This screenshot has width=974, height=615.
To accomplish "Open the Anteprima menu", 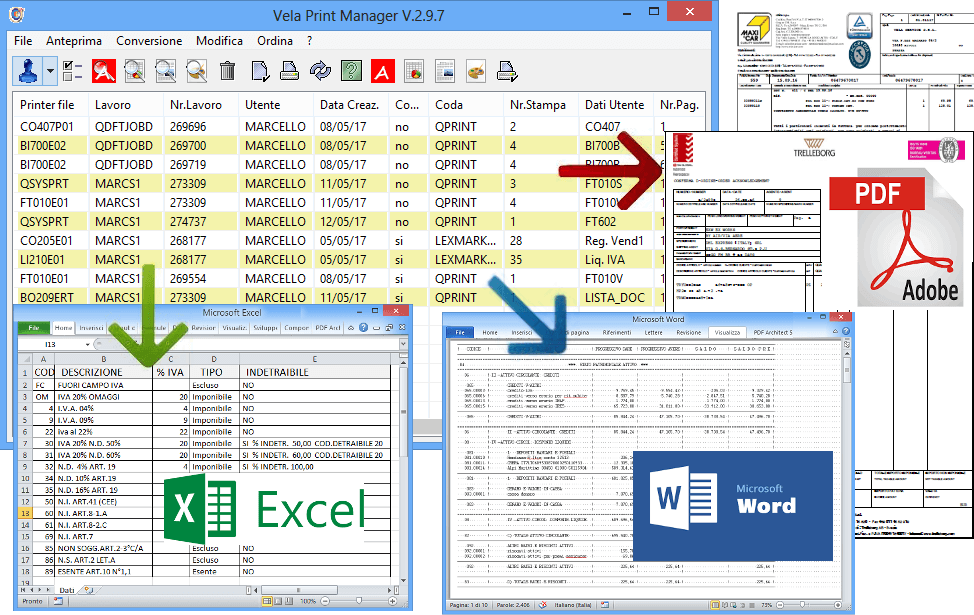I will [74, 40].
